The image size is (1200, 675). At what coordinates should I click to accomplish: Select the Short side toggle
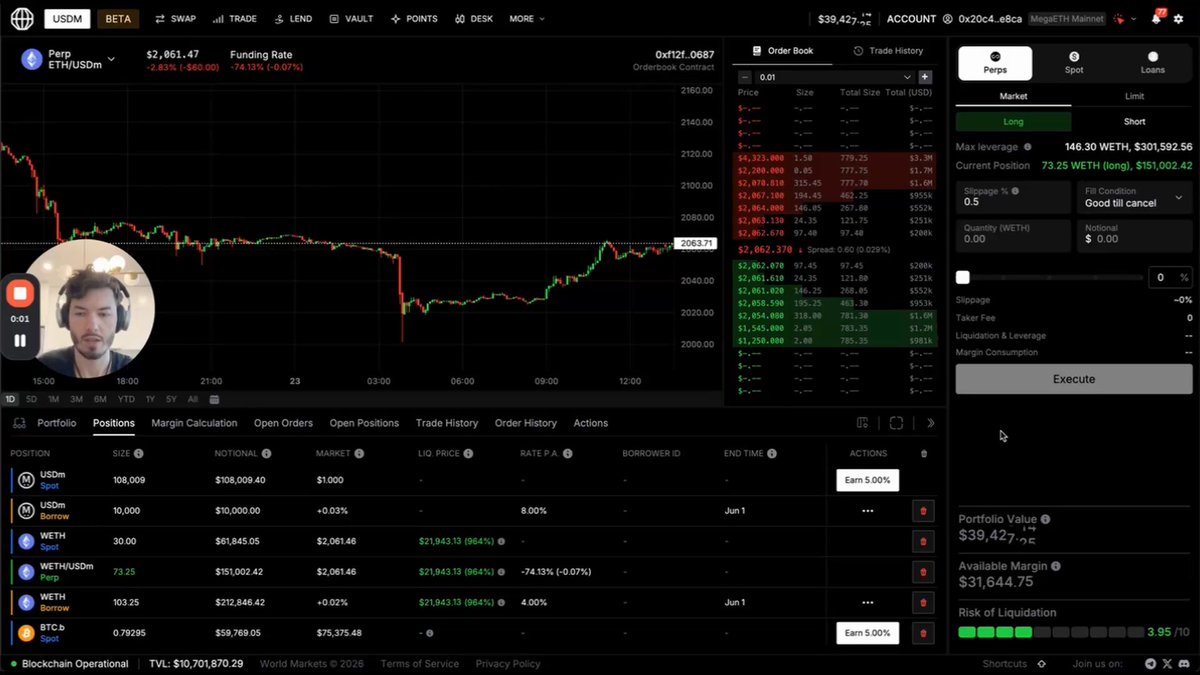coord(1134,121)
